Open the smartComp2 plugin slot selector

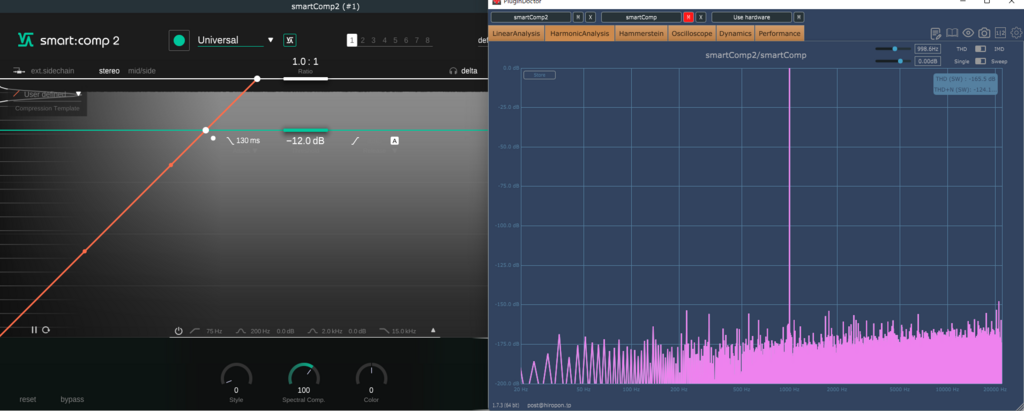coord(531,17)
